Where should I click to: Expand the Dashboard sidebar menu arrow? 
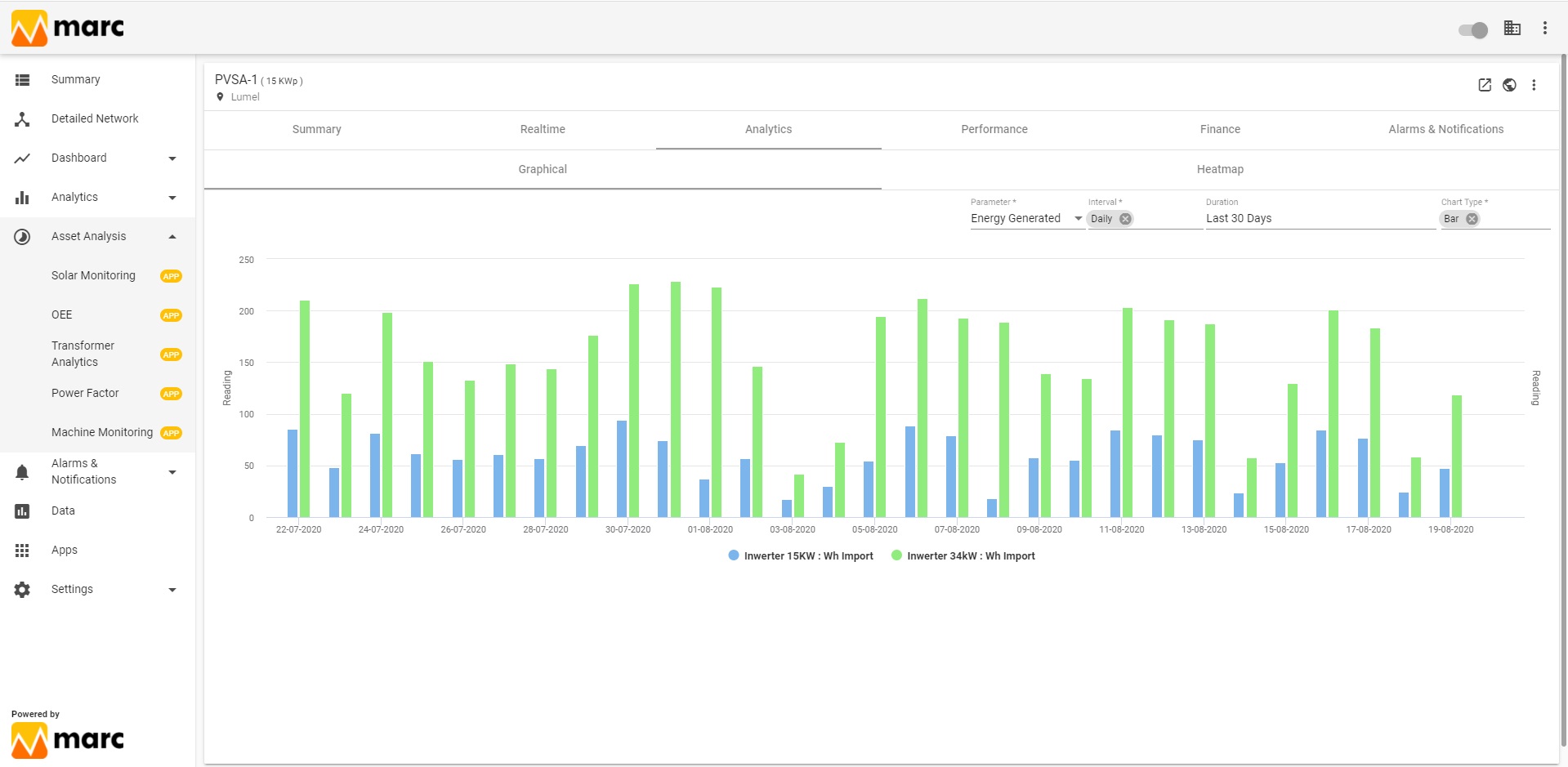pyautogui.click(x=172, y=158)
